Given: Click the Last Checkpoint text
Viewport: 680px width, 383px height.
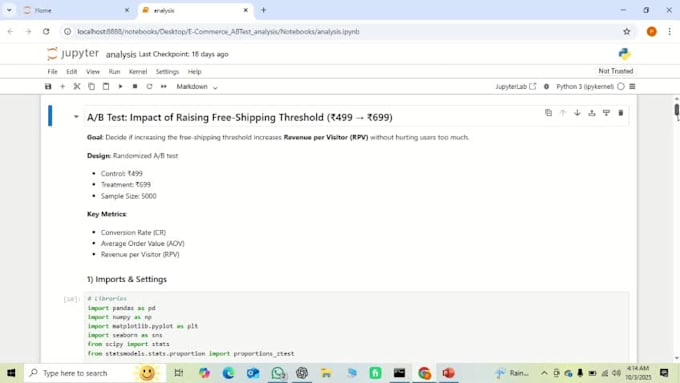Looking at the screenshot, I should (183, 54).
